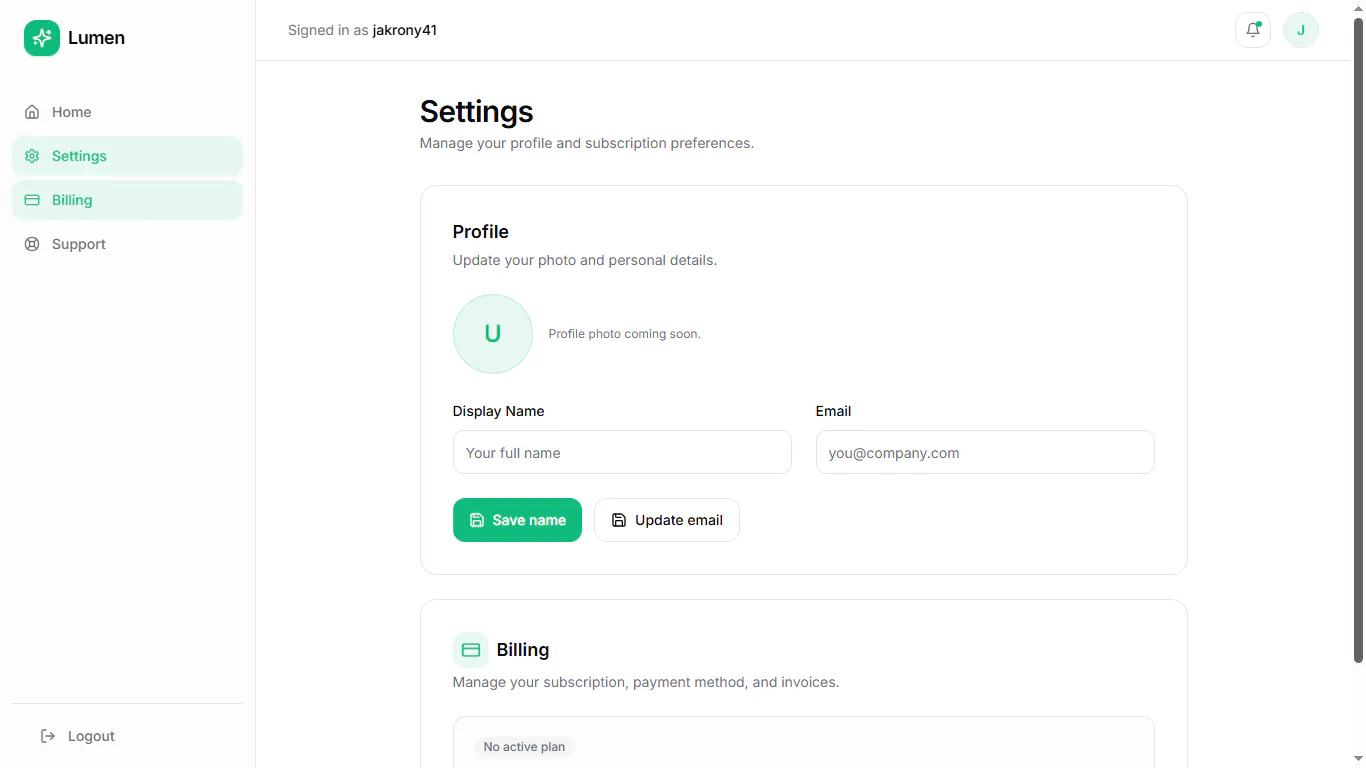Select Settings in the sidebar
The width and height of the screenshot is (1366, 768).
point(127,156)
